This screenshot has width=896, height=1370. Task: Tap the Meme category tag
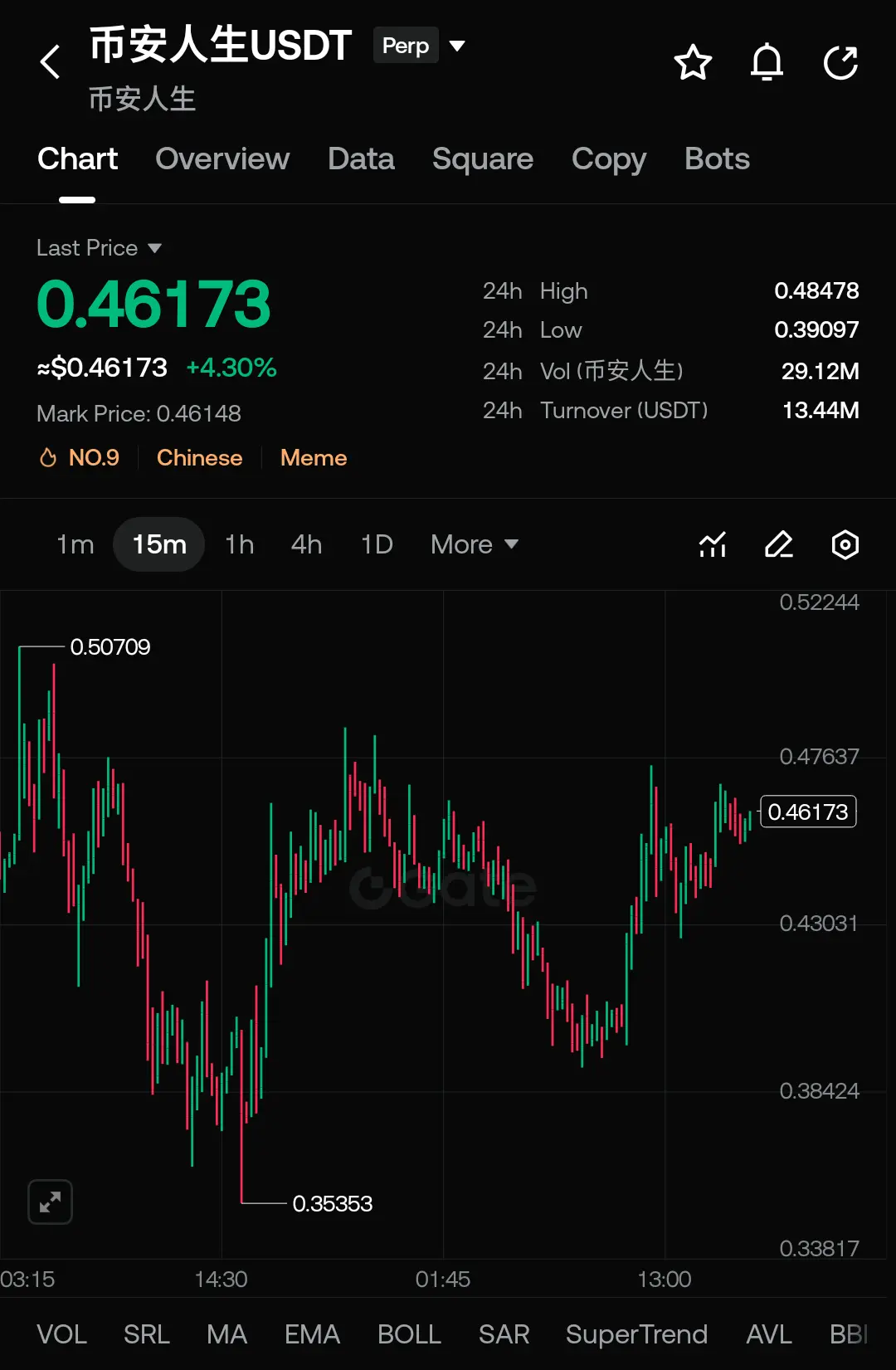[x=314, y=458]
